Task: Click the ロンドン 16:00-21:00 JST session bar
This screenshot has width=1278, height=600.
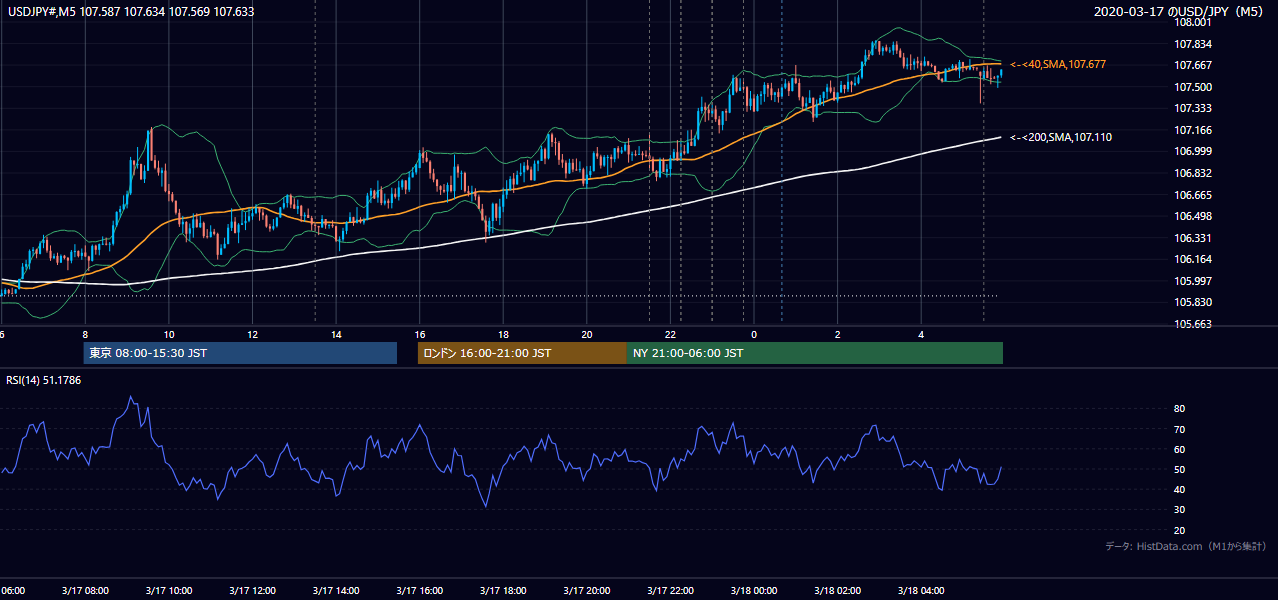Action: 522,353
